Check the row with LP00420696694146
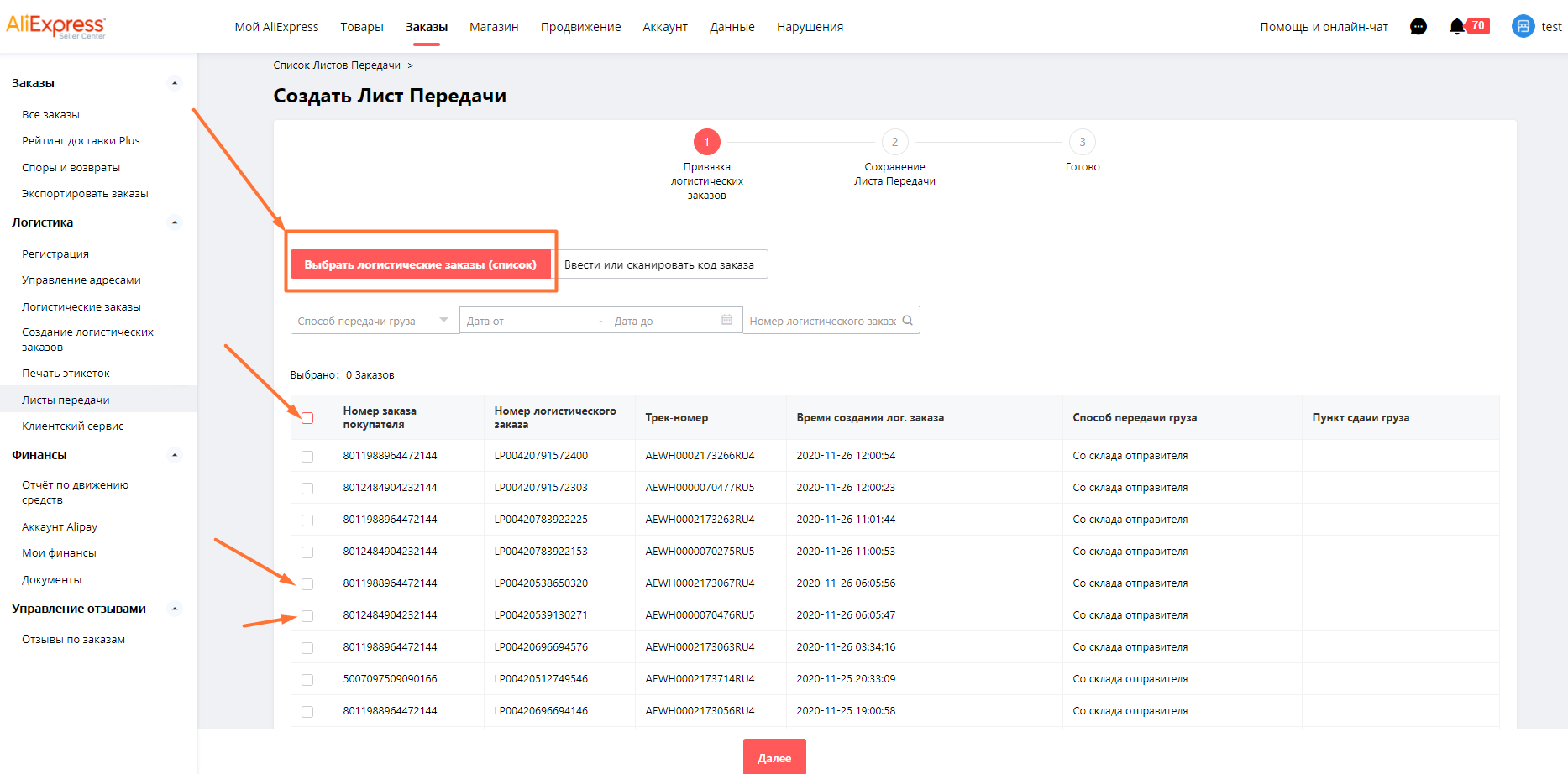 click(x=307, y=712)
